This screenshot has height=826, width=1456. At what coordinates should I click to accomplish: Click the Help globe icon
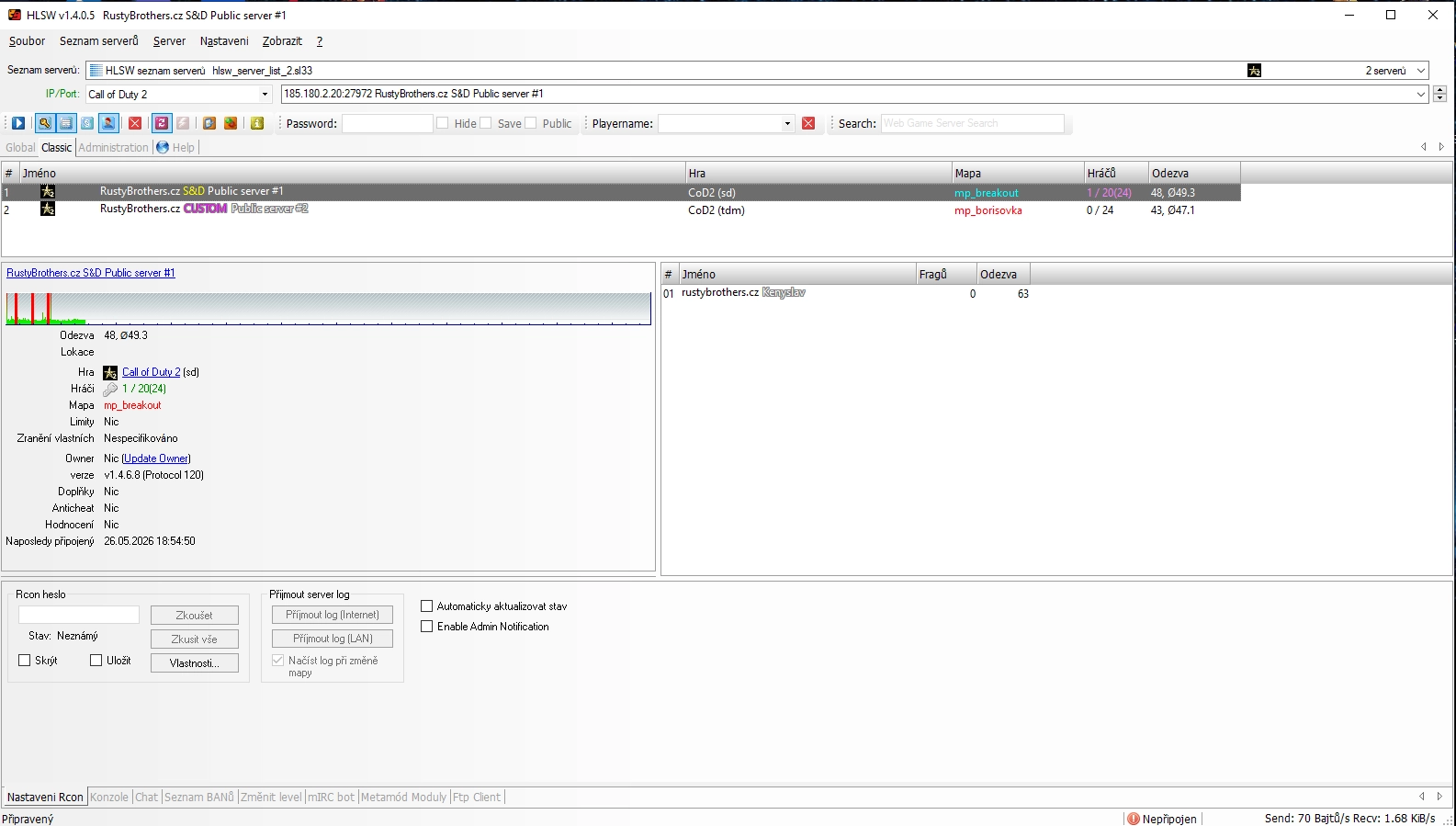tap(163, 147)
